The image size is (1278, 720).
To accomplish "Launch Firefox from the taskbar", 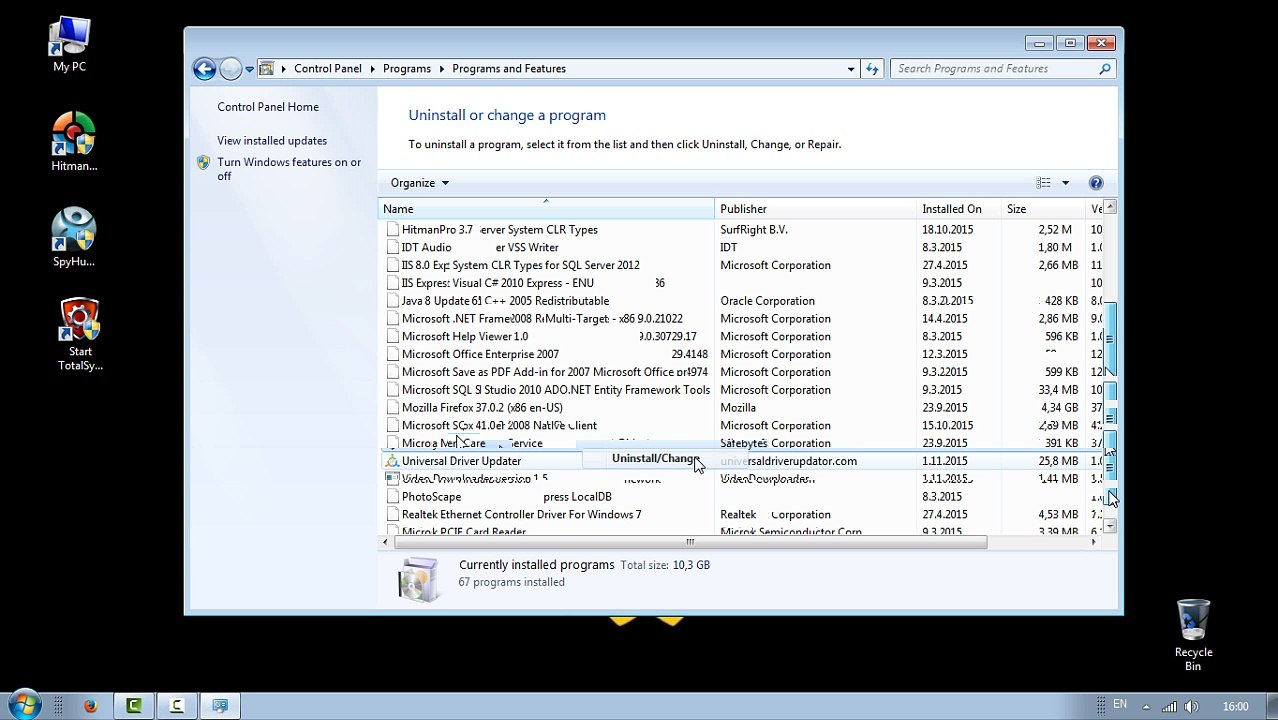I will [x=89, y=706].
